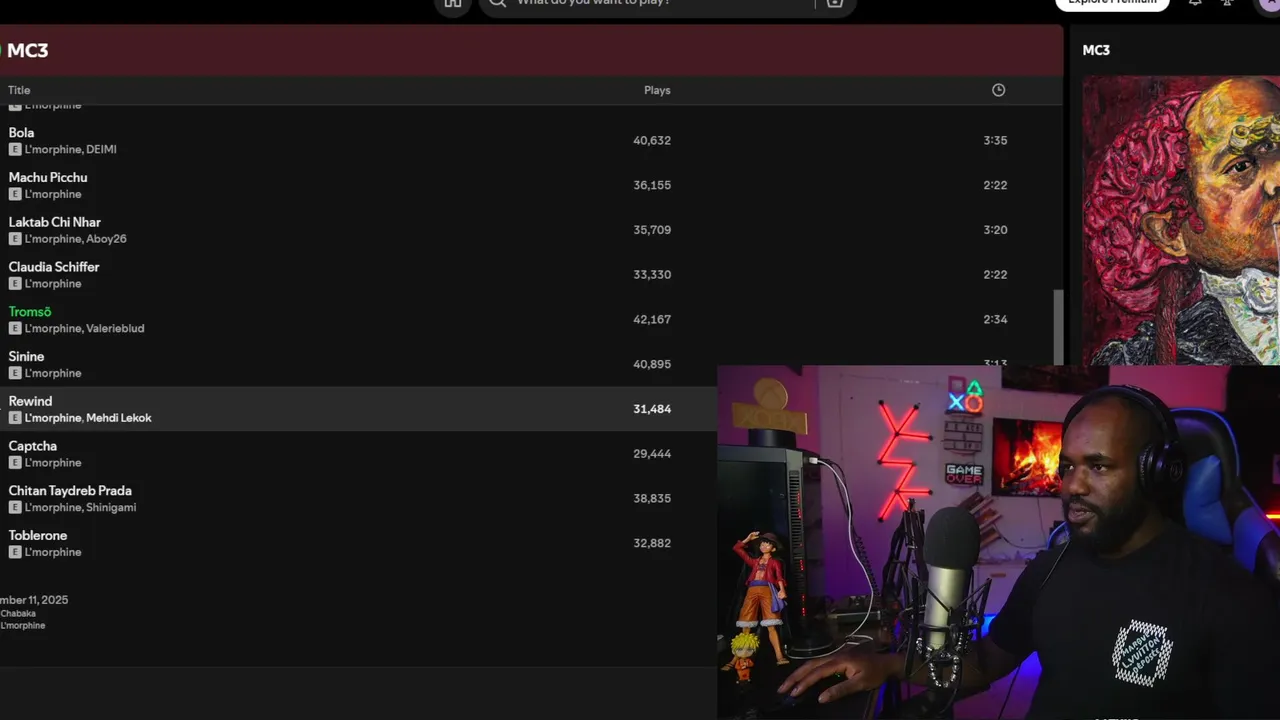
Task: Open artist Shinigami on Chitan Taydreb Prada
Action: click(x=111, y=507)
